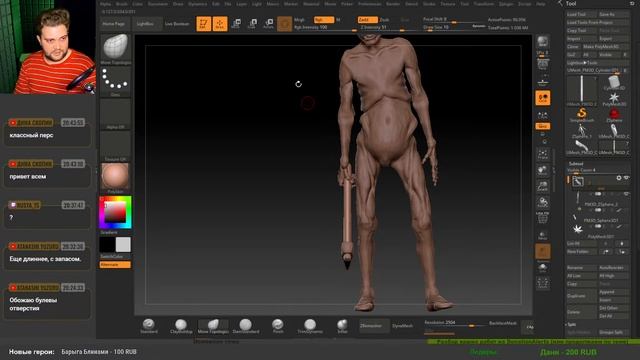640x360 pixels.
Task: Collapse the Split section in Subtool panel
Action: [571, 324]
